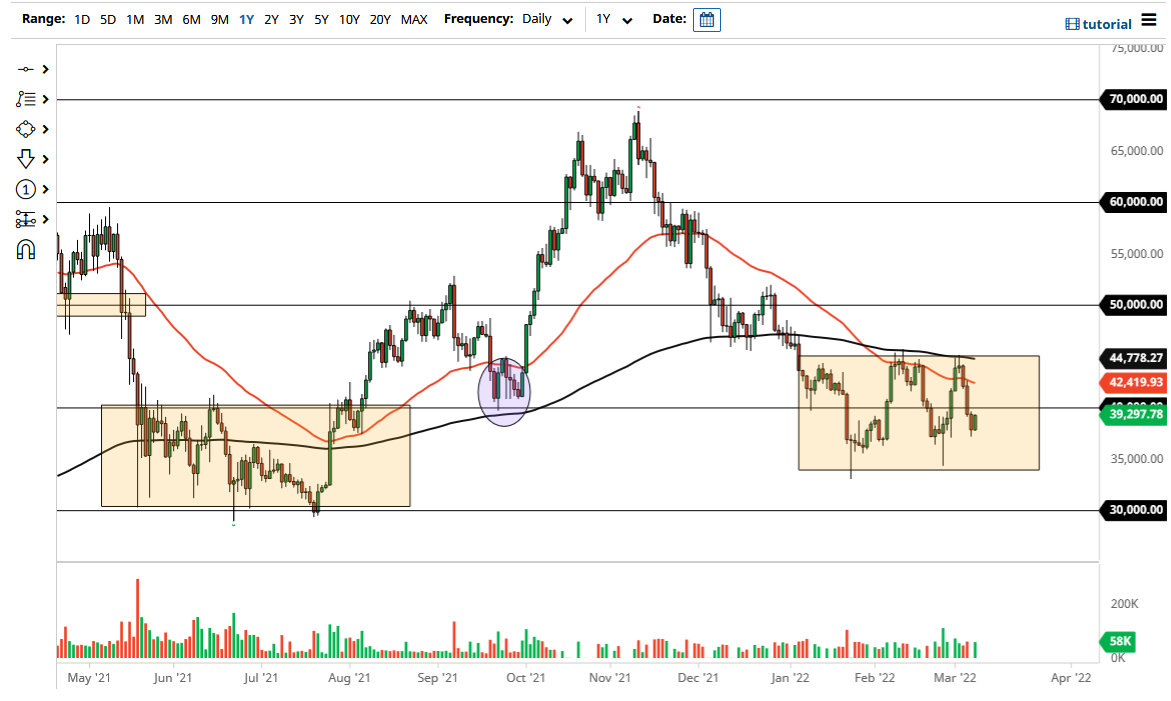
Task: Click the calendar icon next to Date
Action: click(707, 19)
